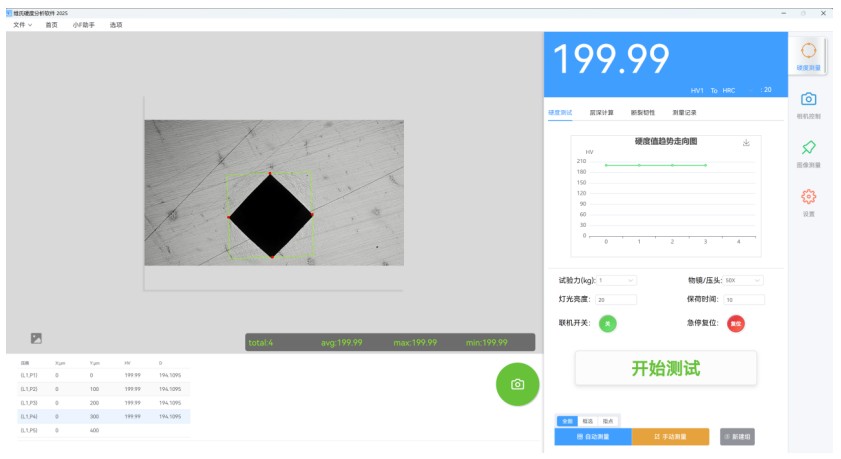Select the highlighted (L1,P4) row
Screen dimensions: 841x459
coord(104,416)
